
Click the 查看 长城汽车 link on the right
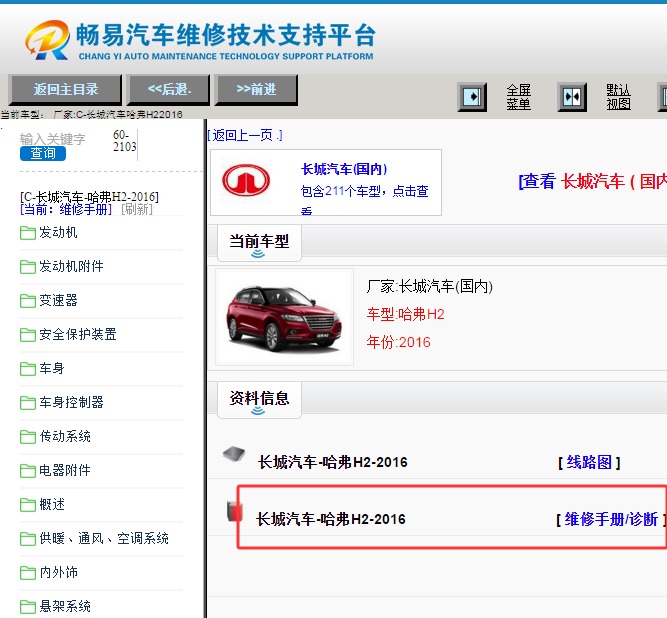coord(592,181)
